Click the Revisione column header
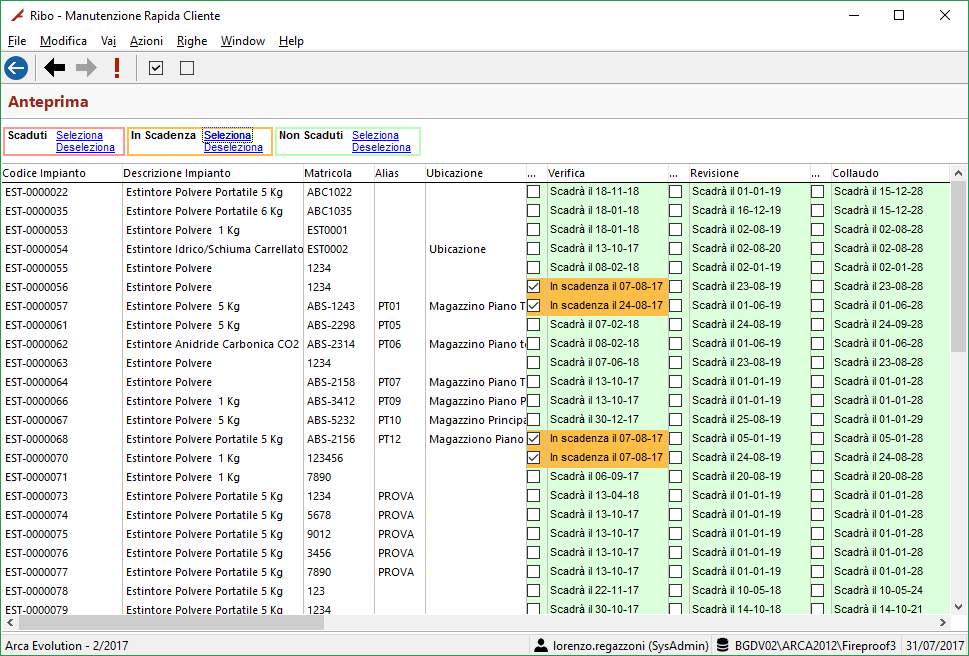The width and height of the screenshot is (969, 656). pos(749,174)
